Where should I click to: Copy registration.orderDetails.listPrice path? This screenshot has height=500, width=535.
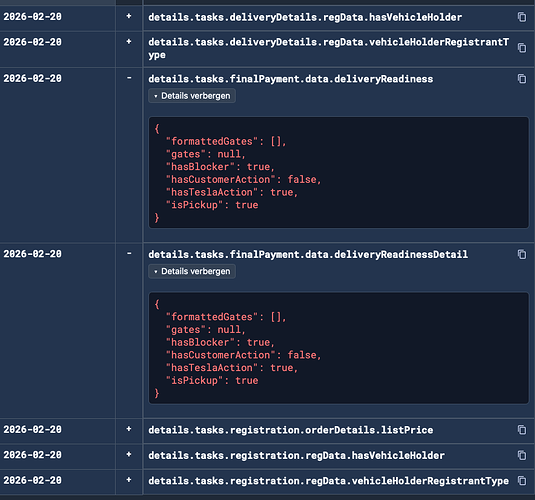(x=522, y=430)
